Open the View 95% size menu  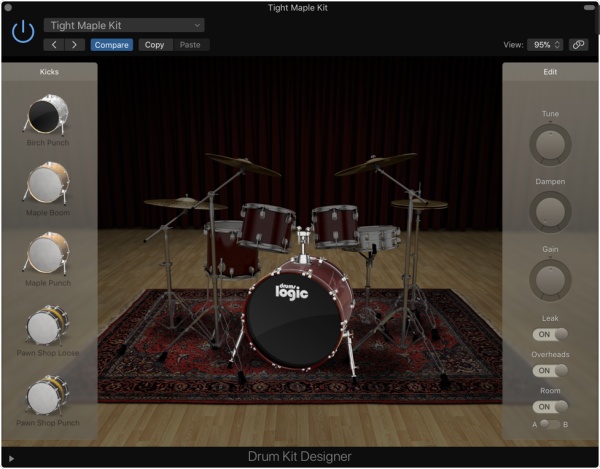545,45
